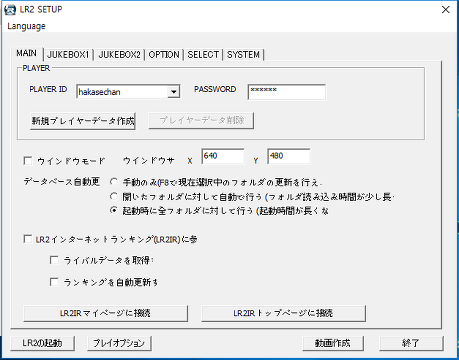Open プレイオプション button
The image size is (459, 360).
[119, 343]
